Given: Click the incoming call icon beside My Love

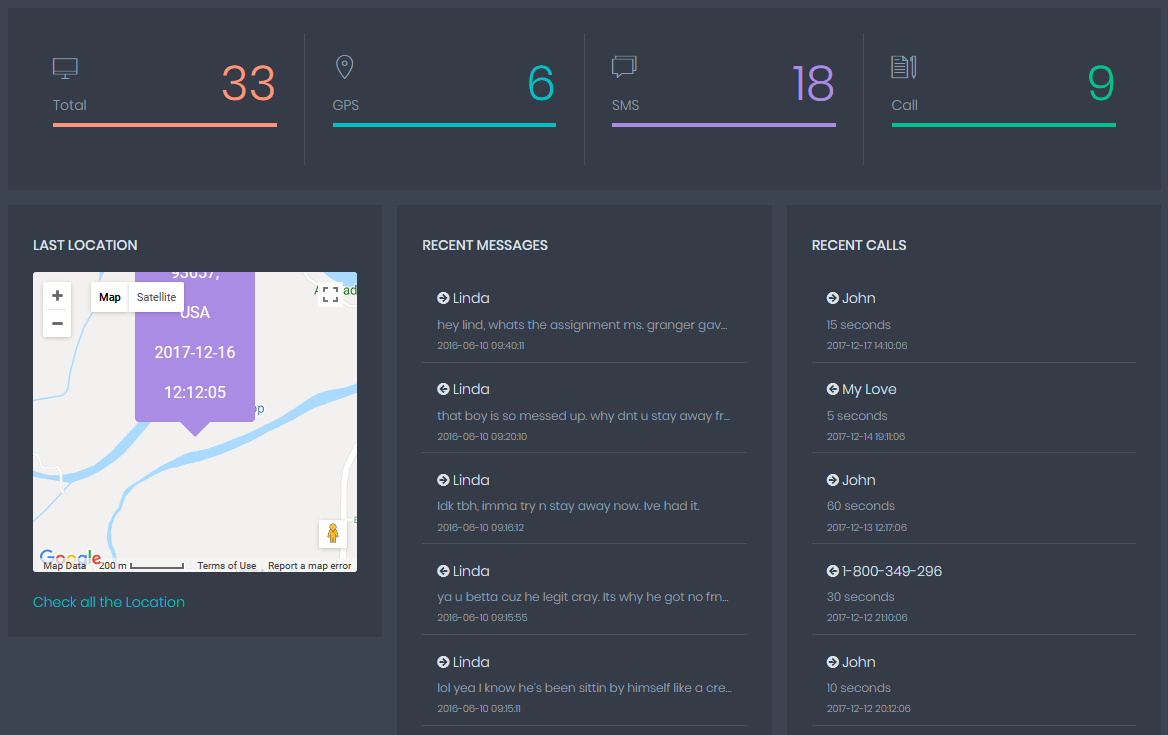Looking at the screenshot, I should [831, 388].
